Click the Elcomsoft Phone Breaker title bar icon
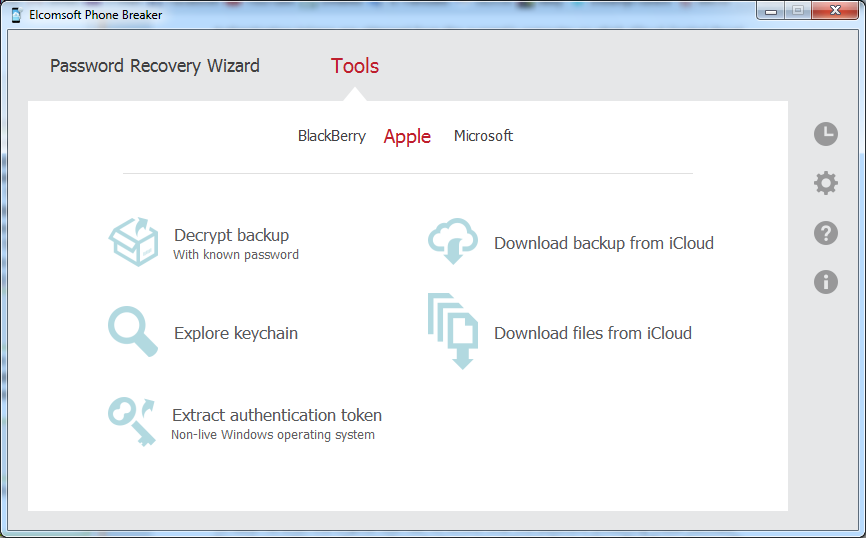 (17, 15)
